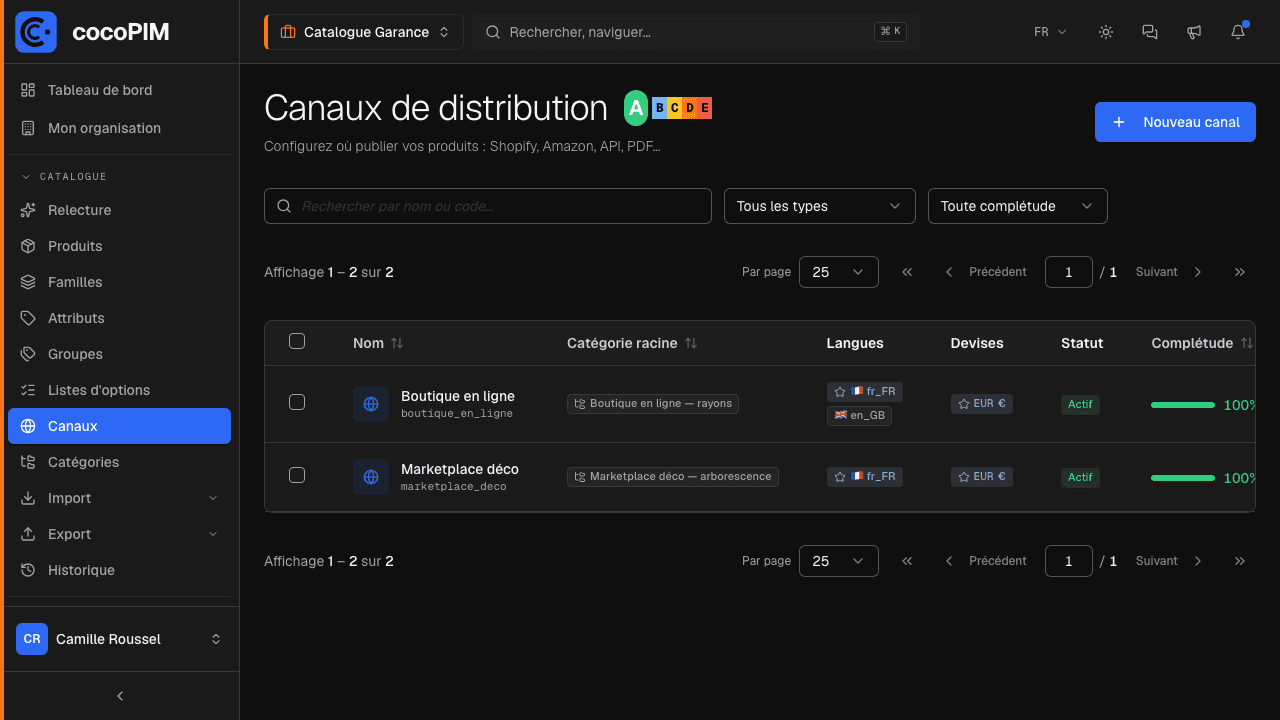Collapse the sidebar with the bottom chevron
The image size is (1280, 720).
coord(120,696)
